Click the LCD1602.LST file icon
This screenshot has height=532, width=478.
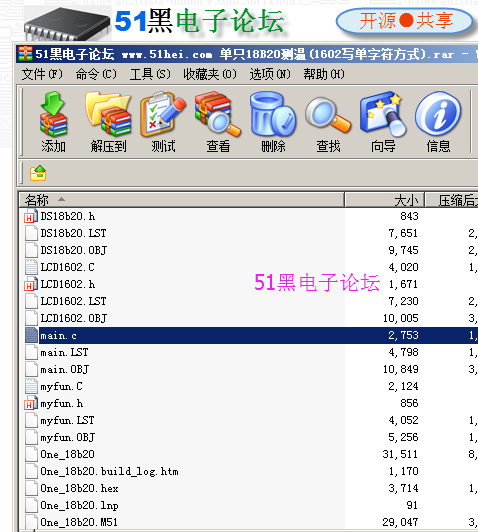[x=31, y=301]
